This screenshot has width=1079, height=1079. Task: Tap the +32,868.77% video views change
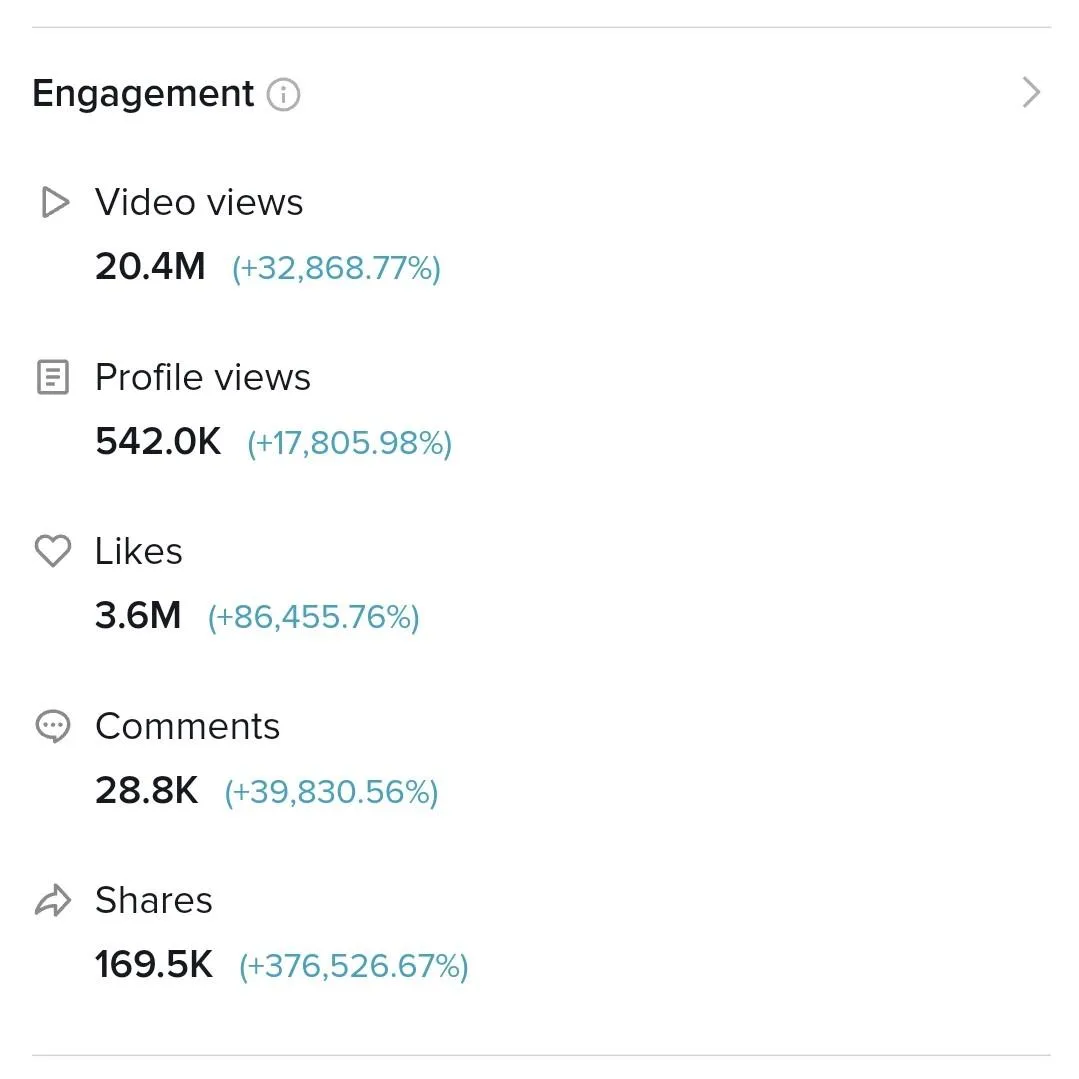(x=336, y=268)
